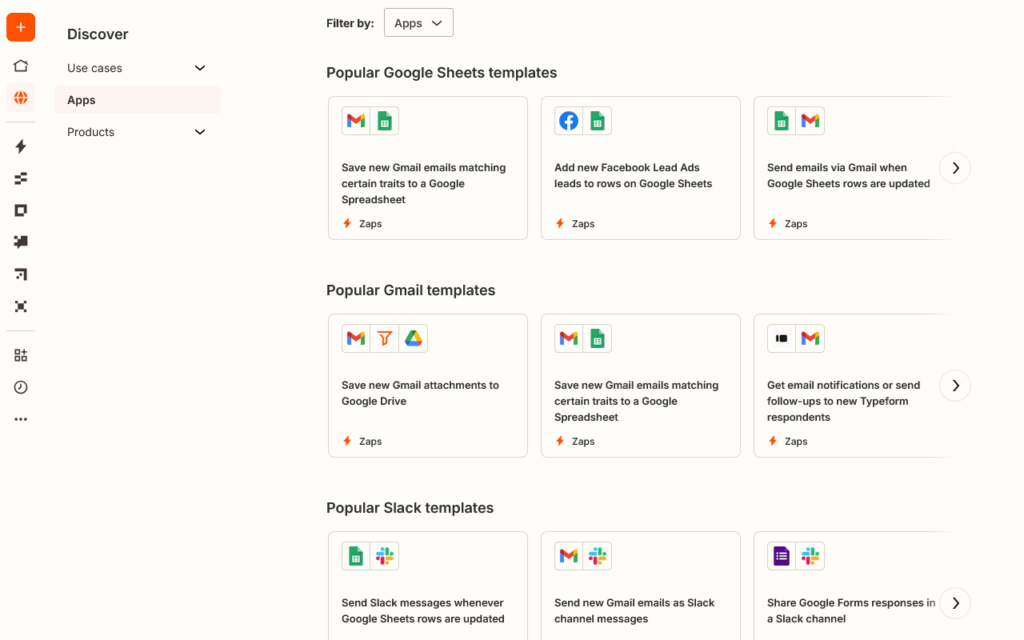Viewport: 1024px width, 640px height.
Task: Click the Google Forms icon on the Slack card
Action: pyautogui.click(x=782, y=556)
